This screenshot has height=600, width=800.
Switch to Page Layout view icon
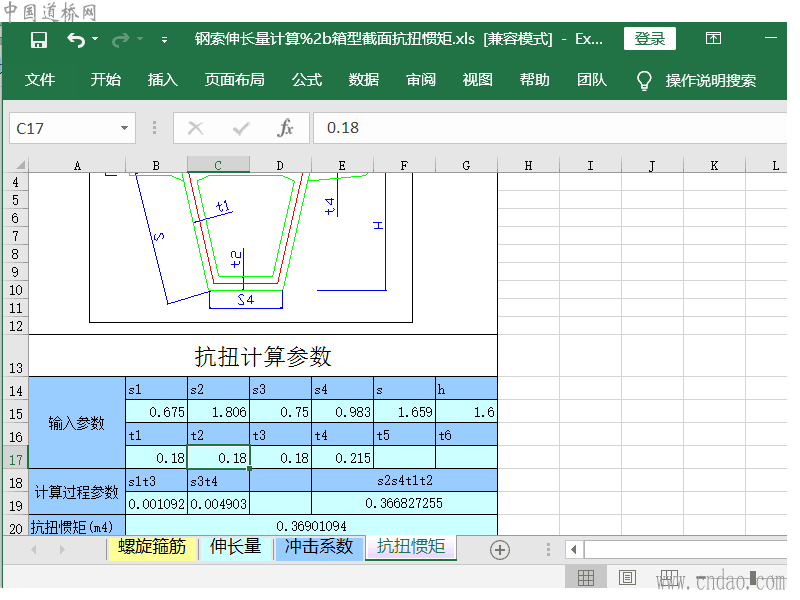(x=627, y=578)
